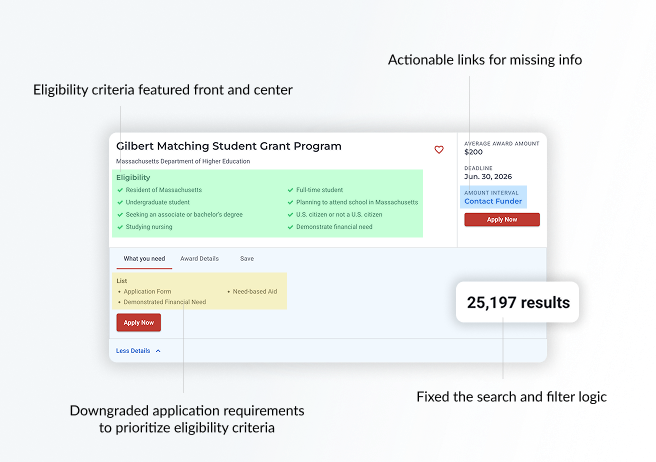This screenshot has width=656, height=462.
Task: Click the checkmark beside Resident of Massachusetts
Action: [120, 189]
